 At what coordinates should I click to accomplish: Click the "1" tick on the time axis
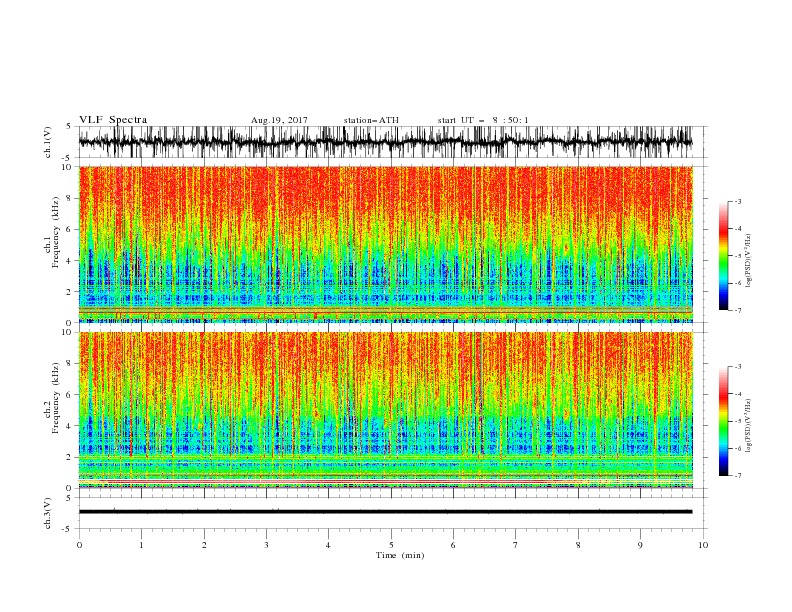point(142,545)
